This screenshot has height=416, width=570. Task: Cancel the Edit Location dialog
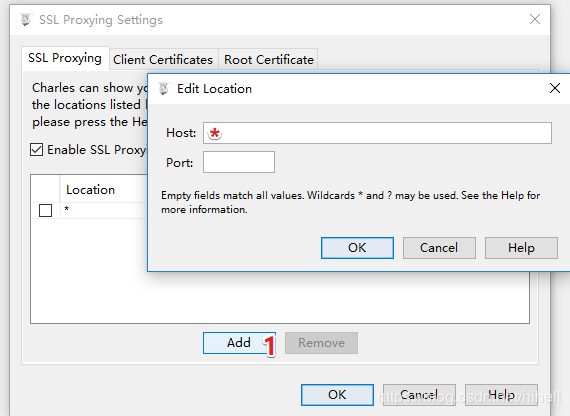pos(439,248)
